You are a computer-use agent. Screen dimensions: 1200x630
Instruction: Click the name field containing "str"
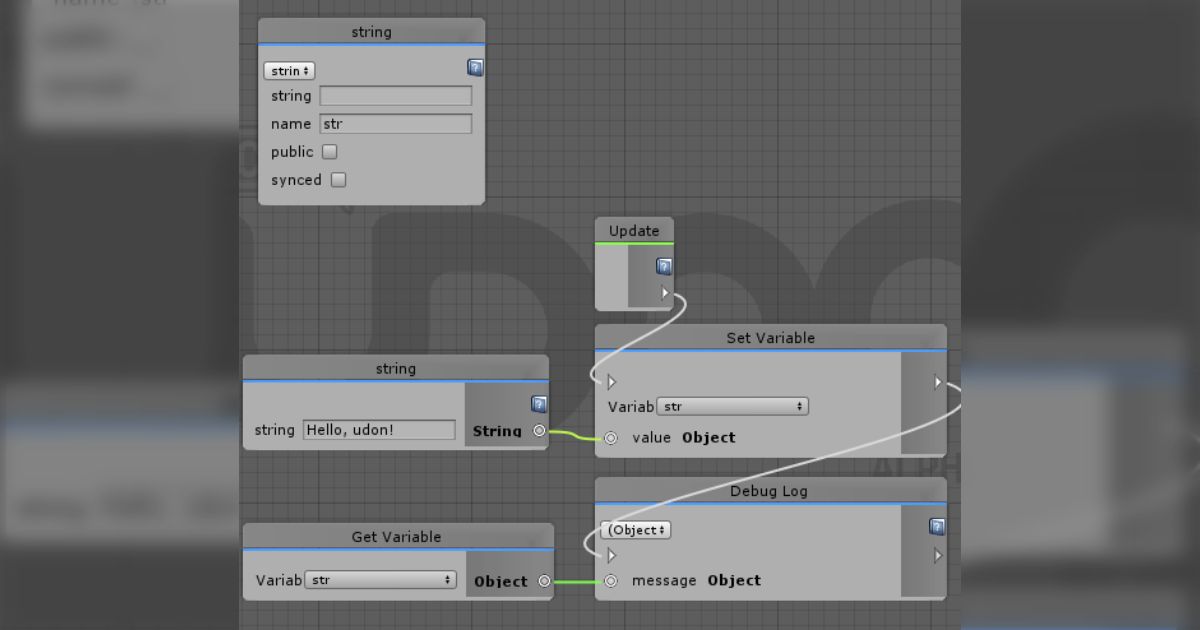pyautogui.click(x=396, y=124)
